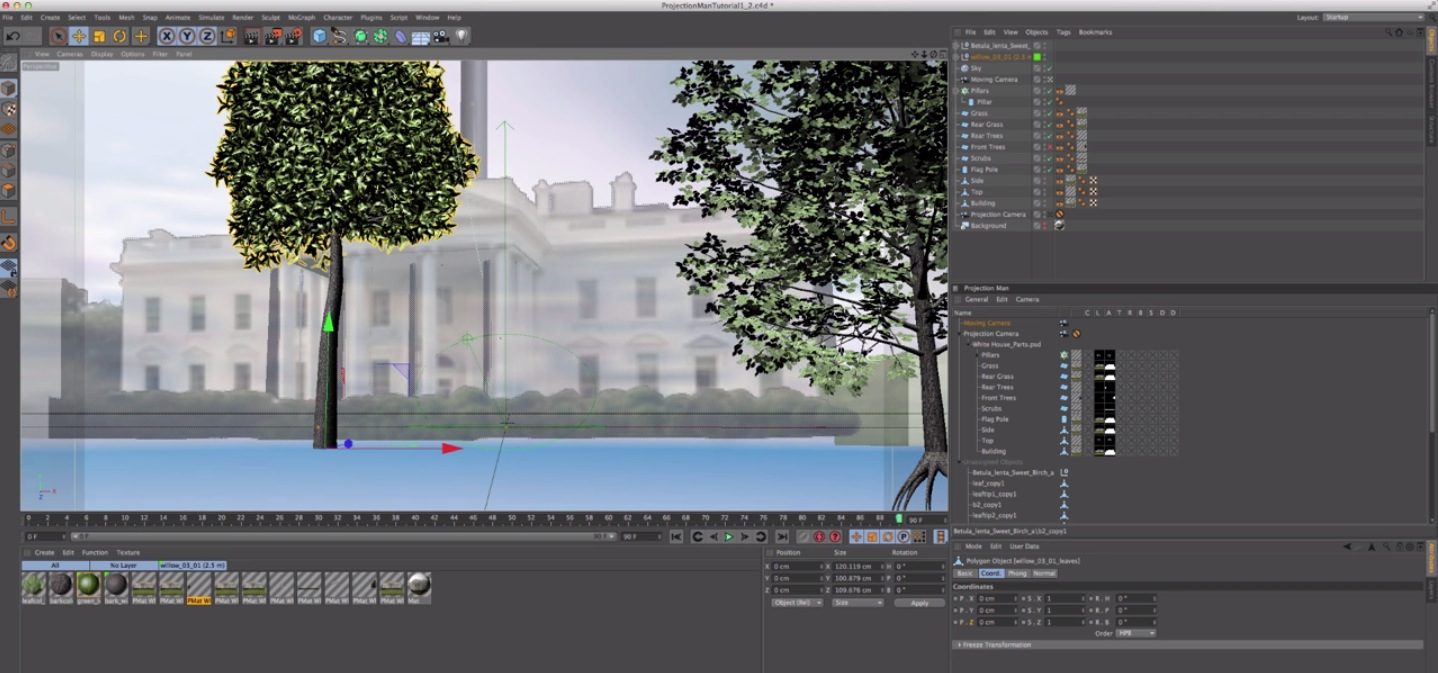Image resolution: width=1438 pixels, height=673 pixels.
Task: Click the green layer color swatch on willow_03_01
Action: [1036, 57]
